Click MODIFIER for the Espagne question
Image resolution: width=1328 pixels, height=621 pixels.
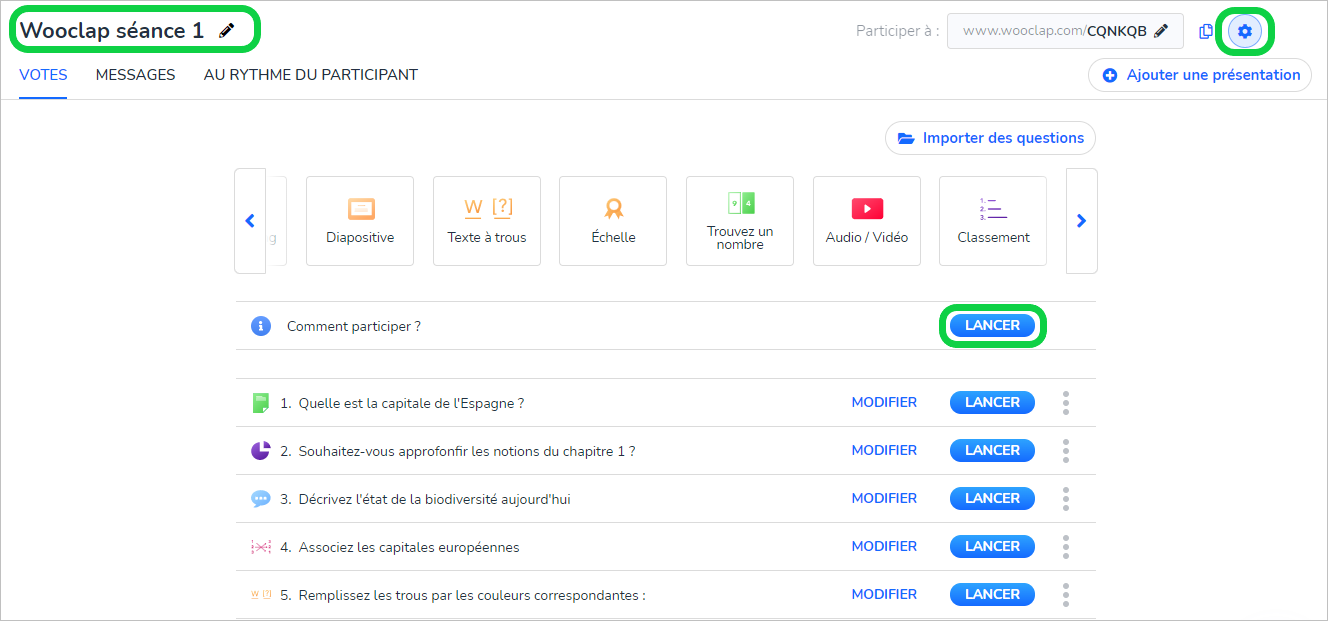[x=884, y=403]
